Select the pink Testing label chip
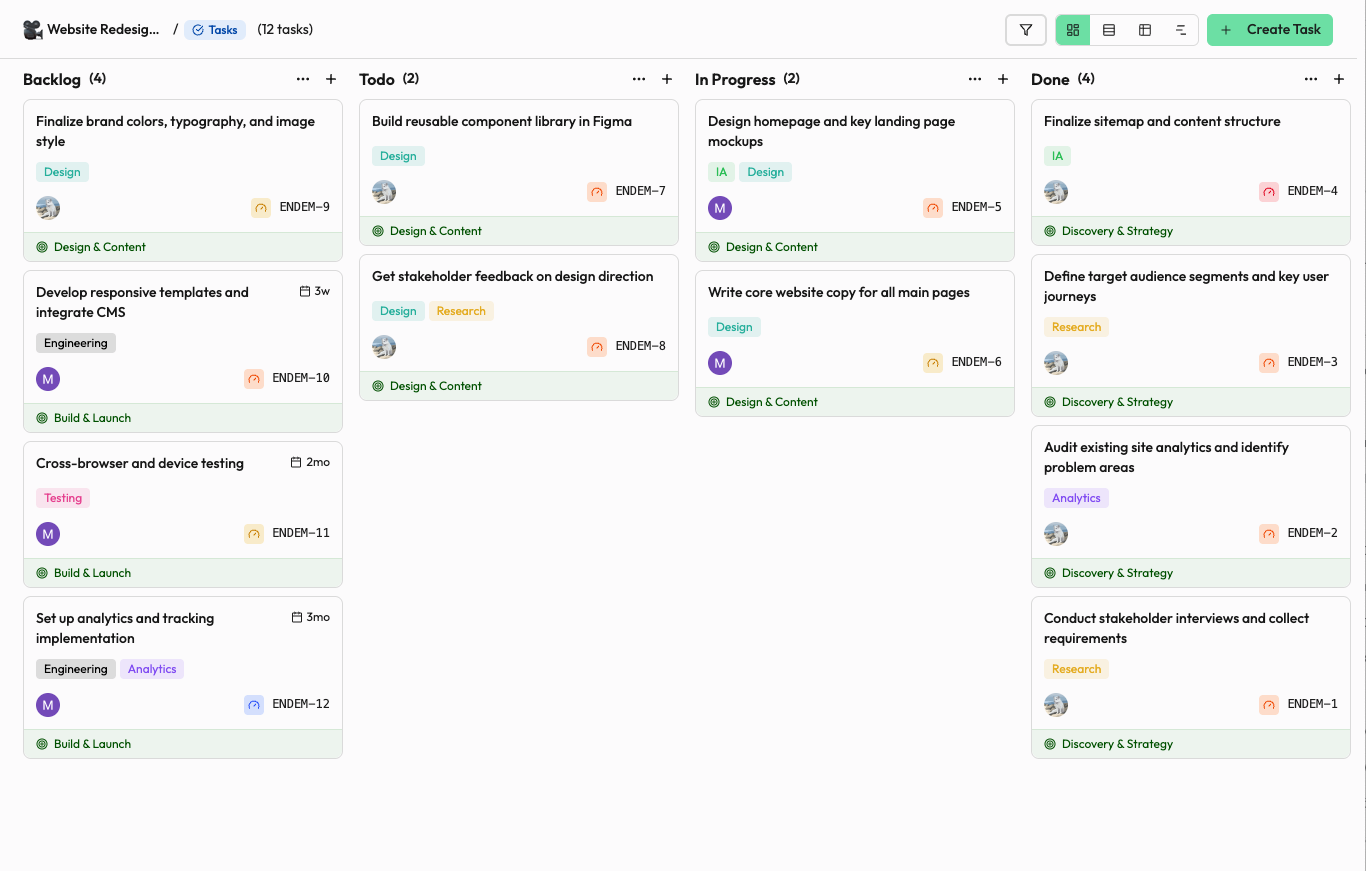This screenshot has height=871, width=1366. point(62,497)
